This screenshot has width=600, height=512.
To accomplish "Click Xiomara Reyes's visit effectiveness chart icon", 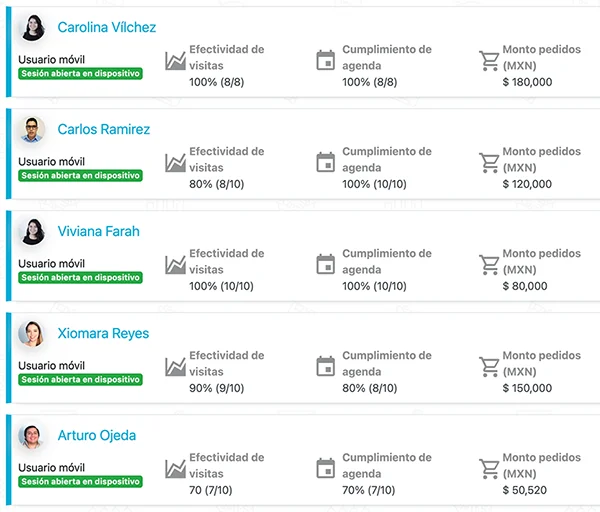I will [x=175, y=367].
